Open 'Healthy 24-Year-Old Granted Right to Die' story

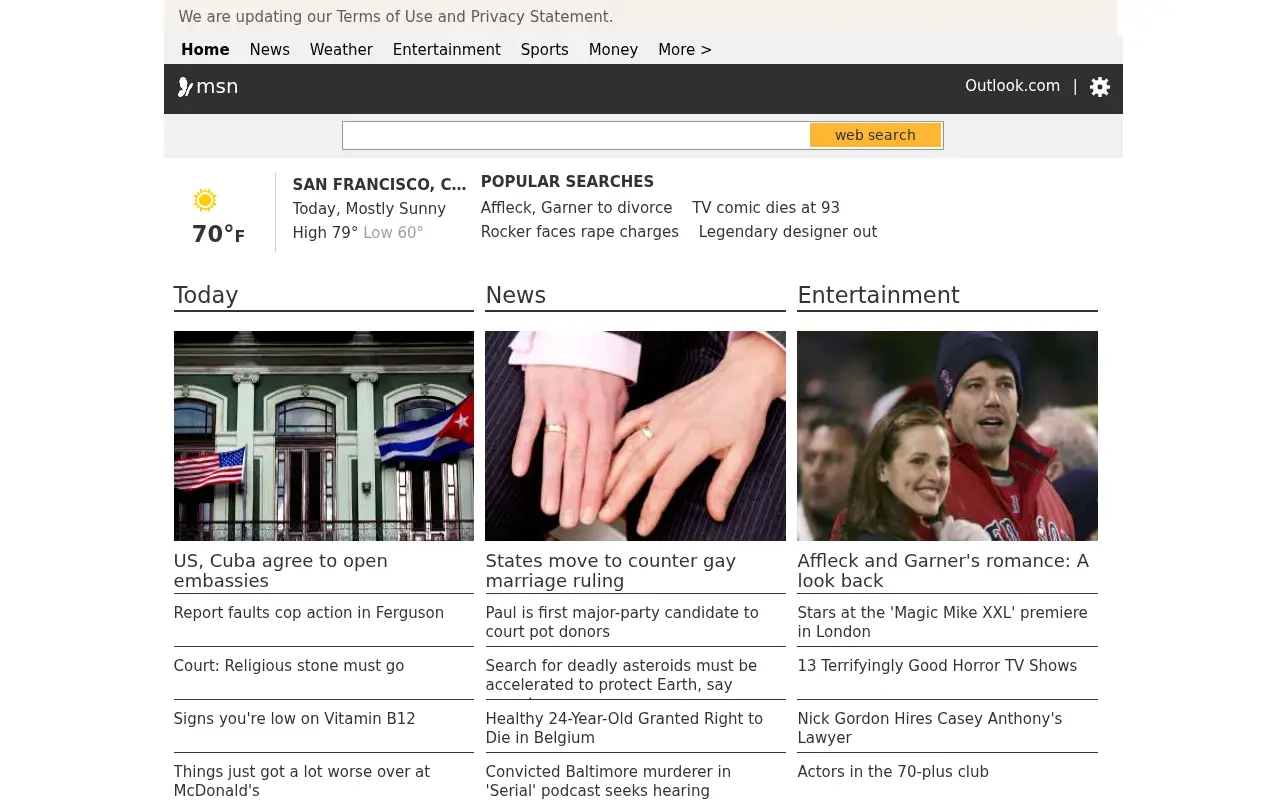624,728
